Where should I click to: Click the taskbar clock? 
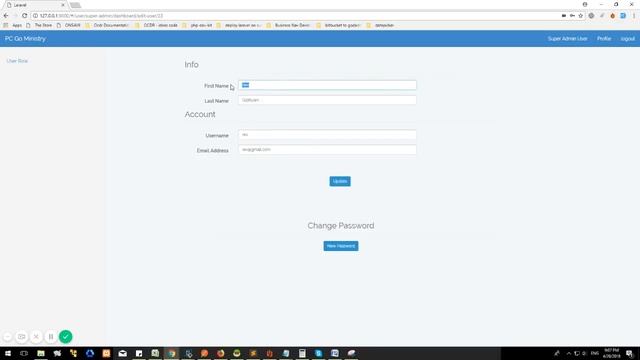pyautogui.click(x=611, y=353)
